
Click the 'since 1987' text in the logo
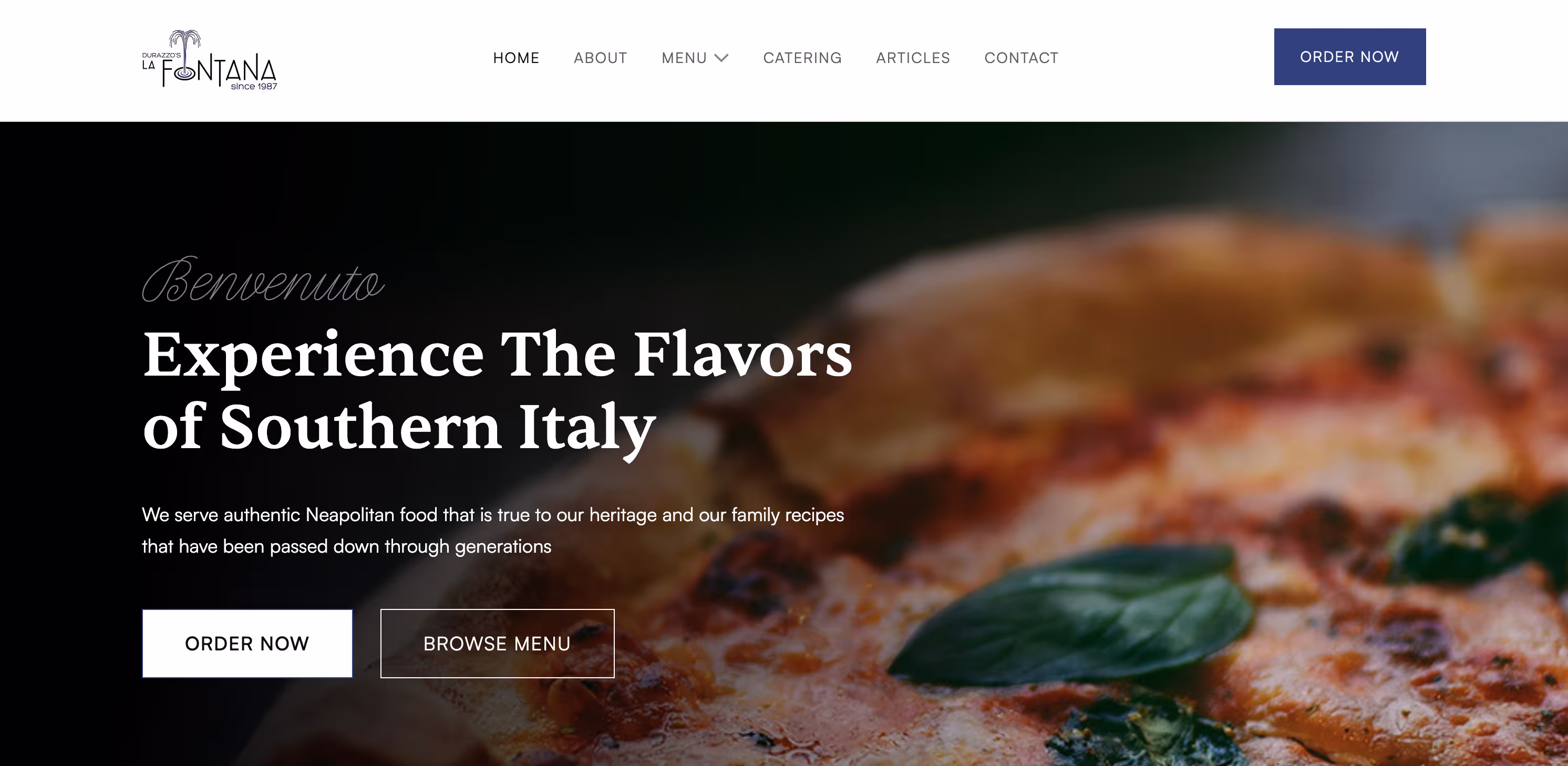[x=254, y=86]
